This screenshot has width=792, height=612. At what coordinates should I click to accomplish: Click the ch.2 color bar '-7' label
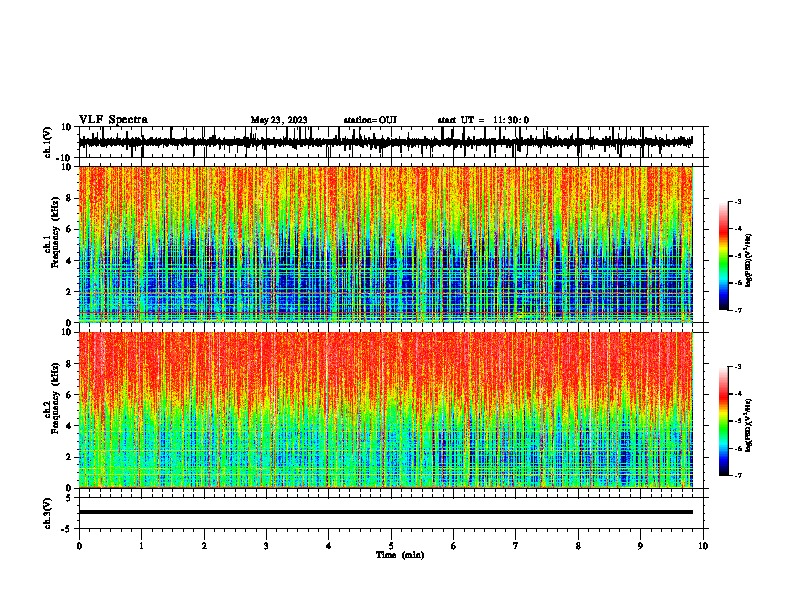point(738,476)
